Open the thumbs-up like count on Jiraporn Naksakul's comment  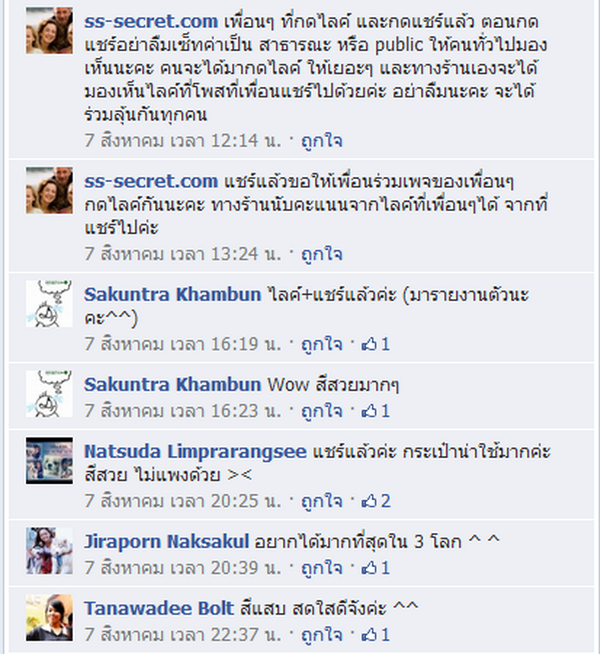point(376,568)
